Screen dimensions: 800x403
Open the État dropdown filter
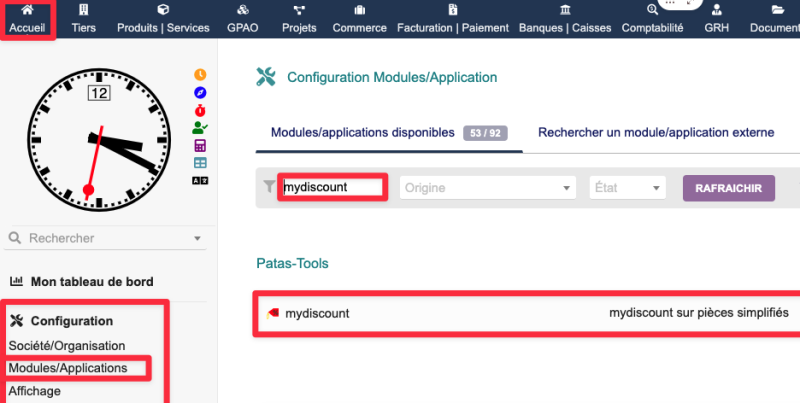[627, 187]
